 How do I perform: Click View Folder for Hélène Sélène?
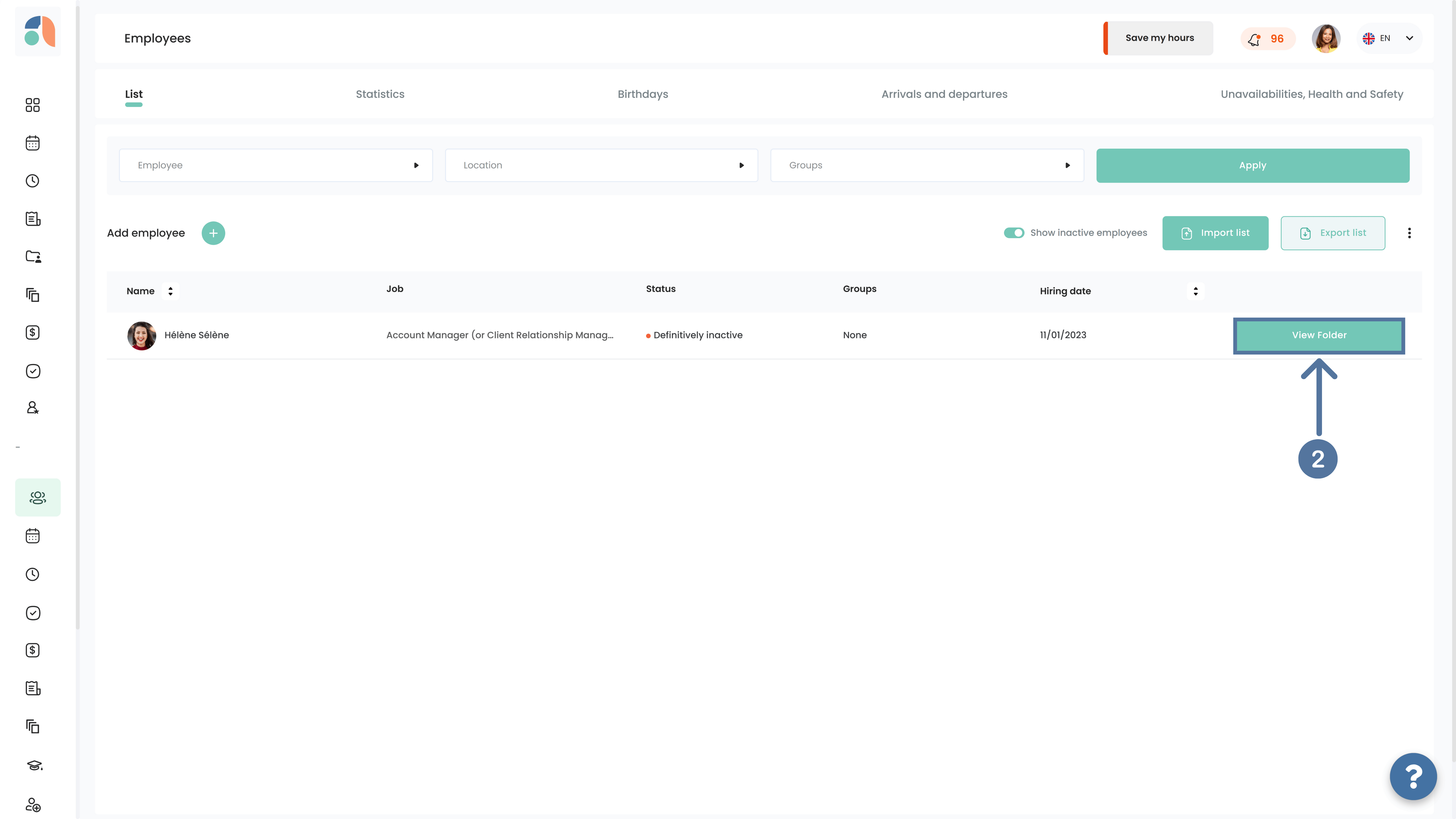coord(1319,335)
